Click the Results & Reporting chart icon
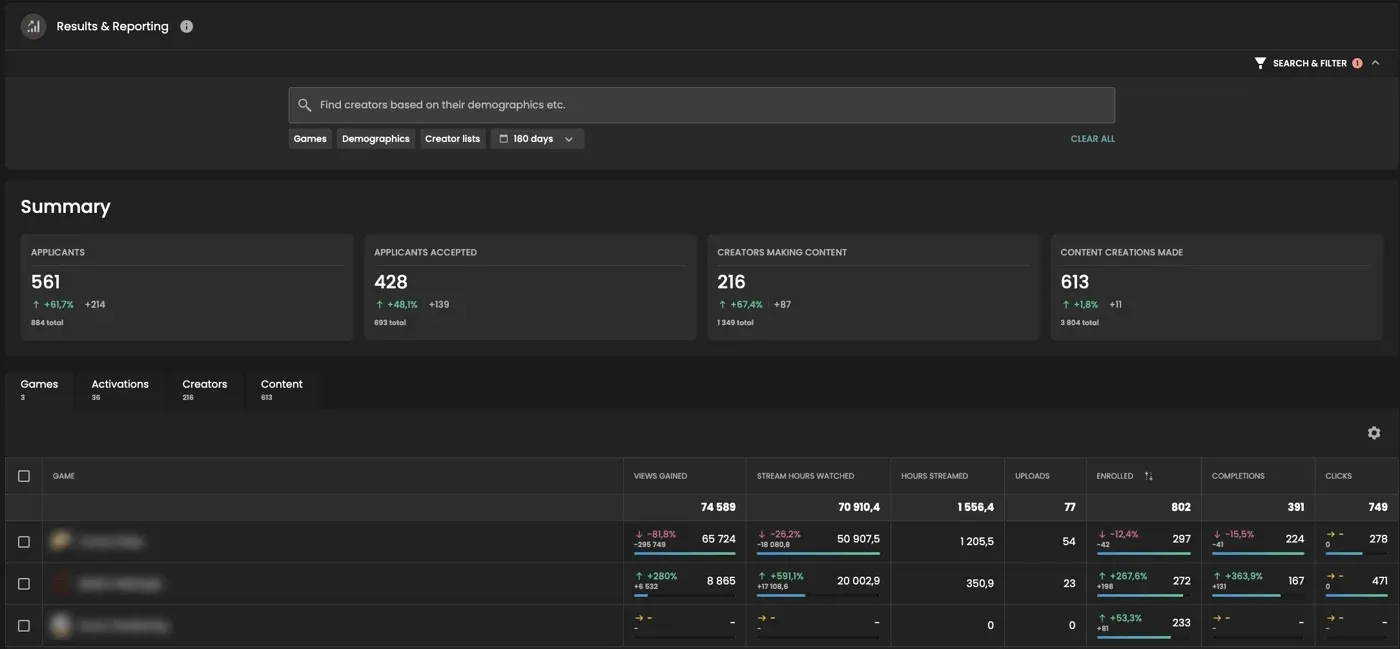Screen dimensions: 1400x649 pos(33,27)
